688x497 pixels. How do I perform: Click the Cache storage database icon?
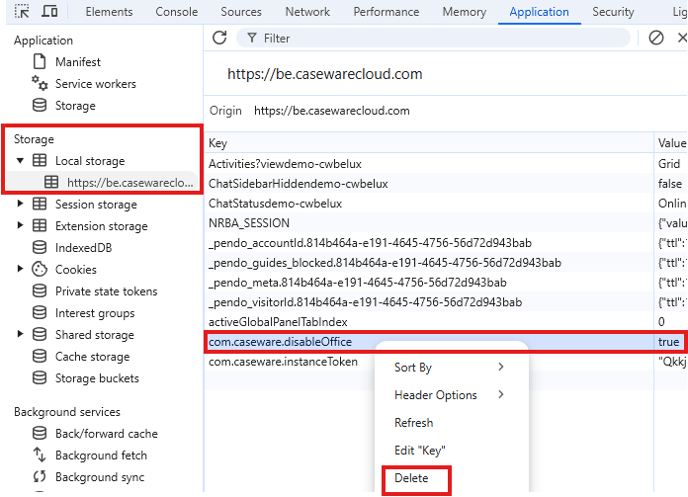point(39,356)
